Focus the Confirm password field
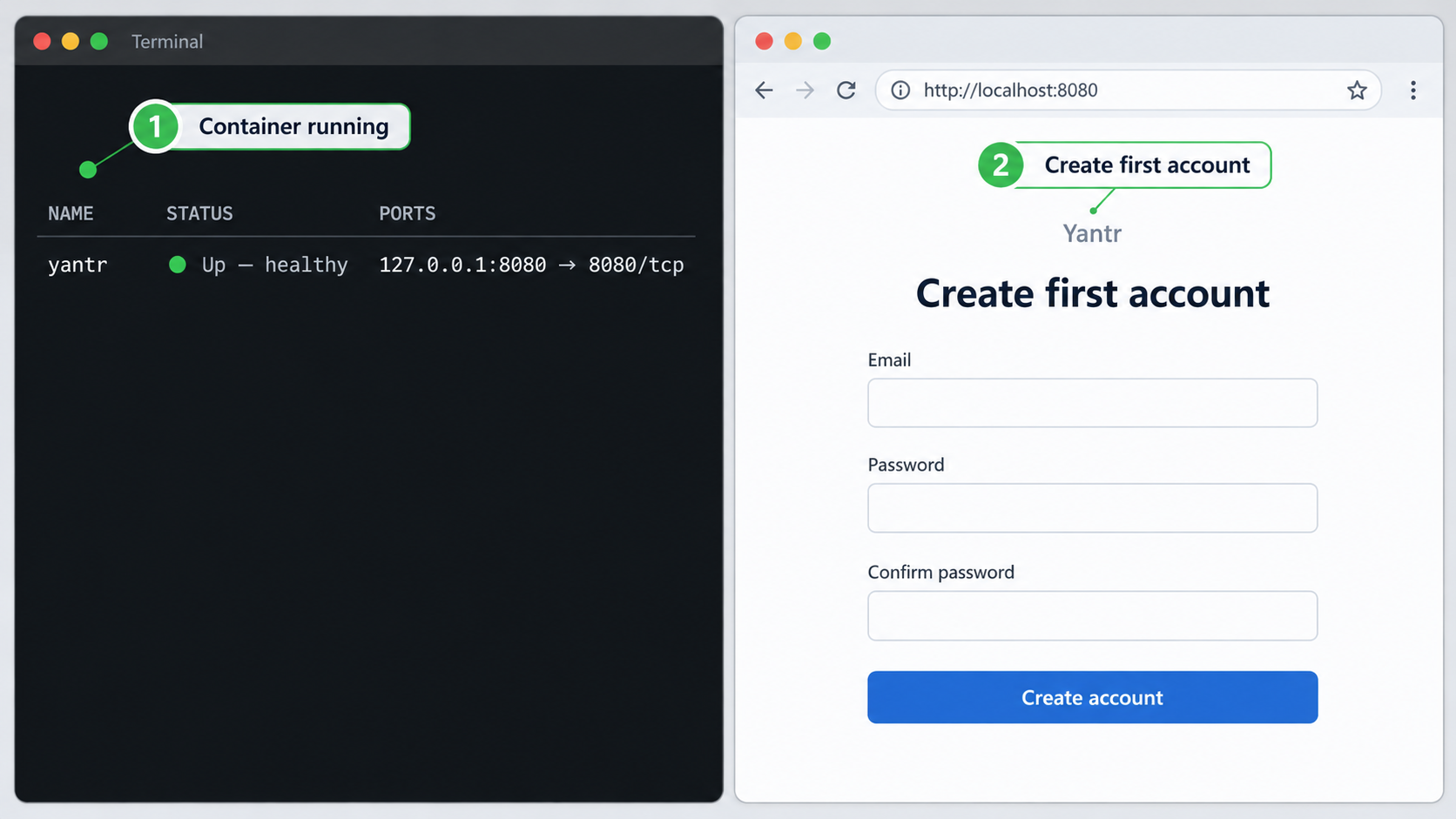 pos(1092,616)
